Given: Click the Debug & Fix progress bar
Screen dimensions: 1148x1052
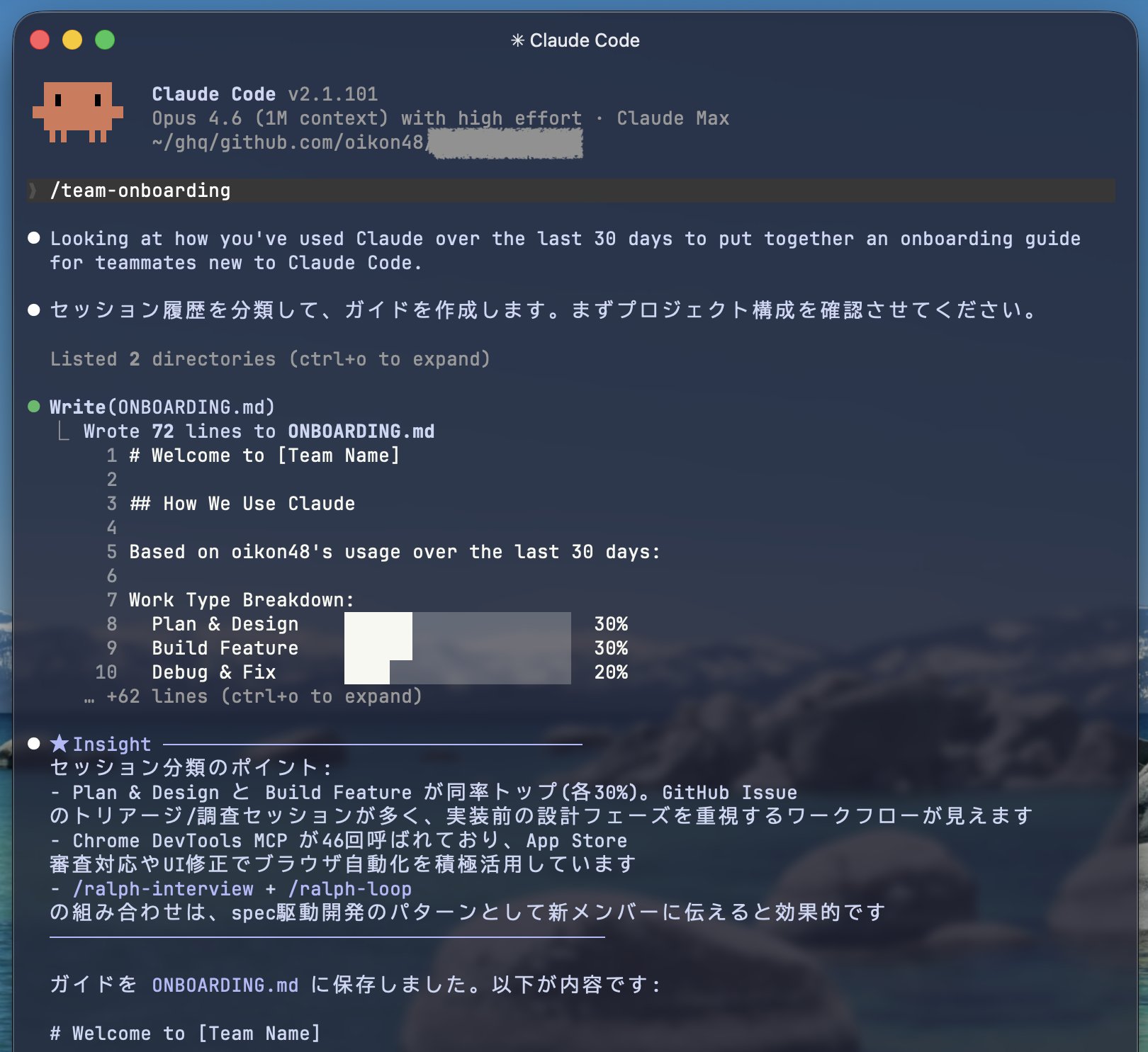Looking at the screenshot, I should pyautogui.click(x=458, y=672).
